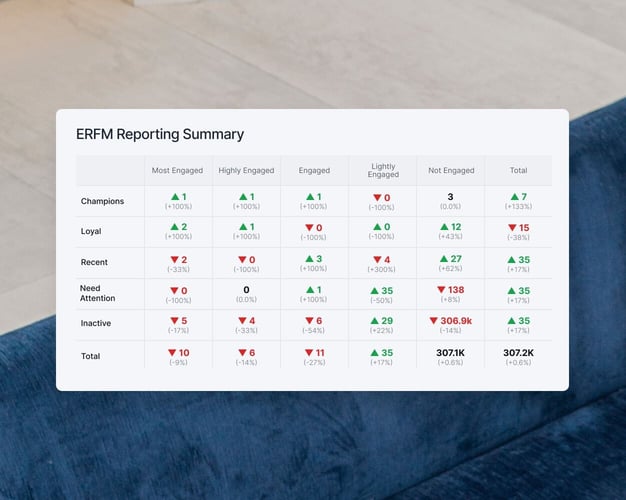Click the '(+300%)' percentage in Recent row
The image size is (626, 500).
[x=382, y=269]
